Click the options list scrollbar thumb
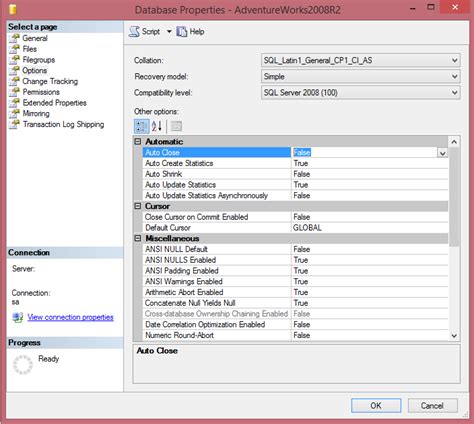This screenshot has height=424, width=474. tap(454, 197)
